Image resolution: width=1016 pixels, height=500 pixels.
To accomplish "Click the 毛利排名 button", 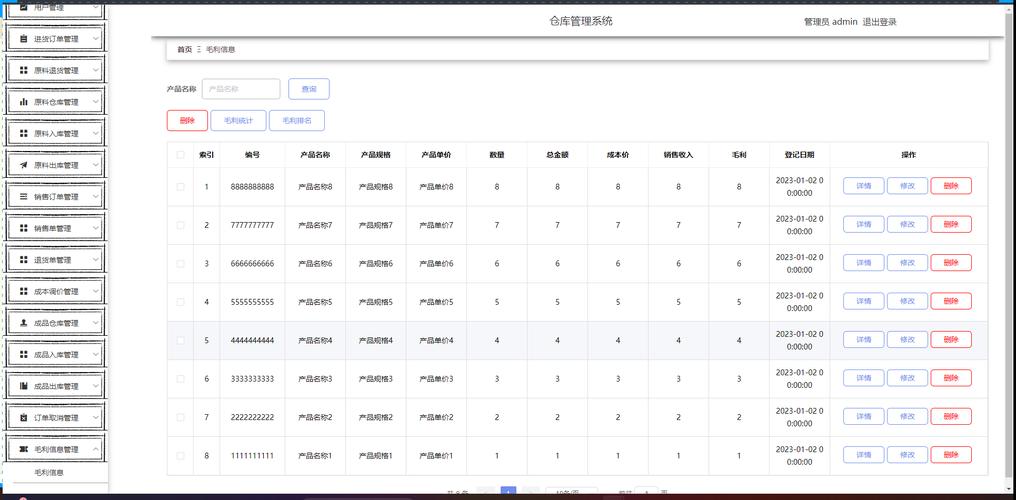I will click(297, 120).
